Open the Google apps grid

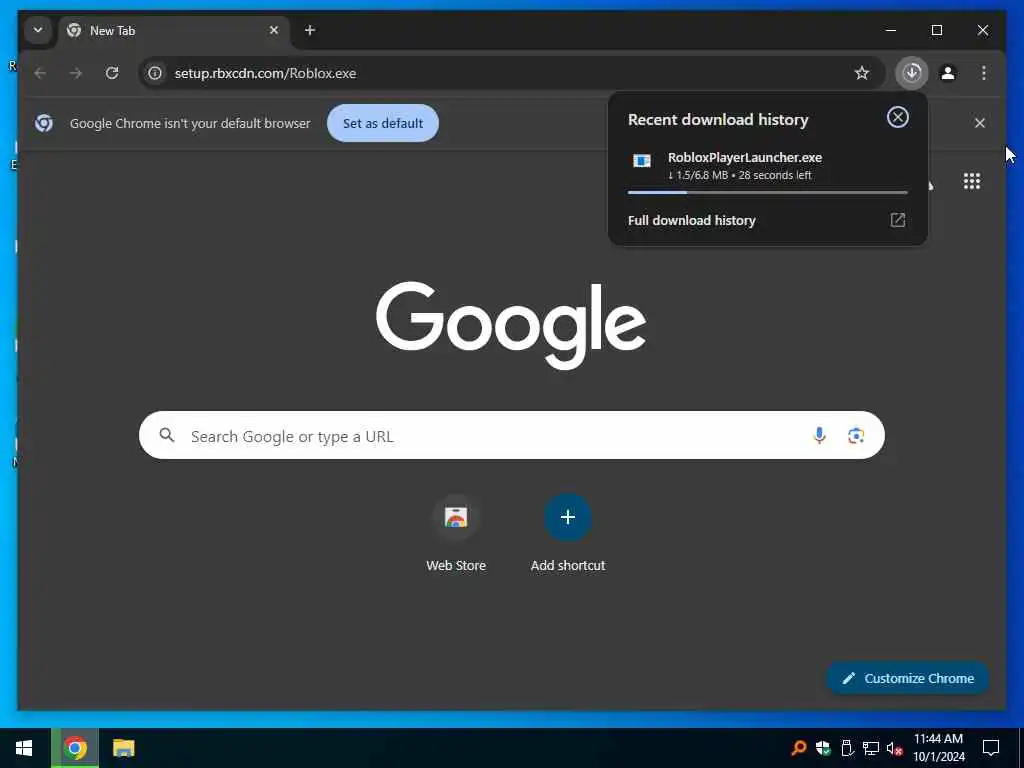pyautogui.click(x=972, y=181)
